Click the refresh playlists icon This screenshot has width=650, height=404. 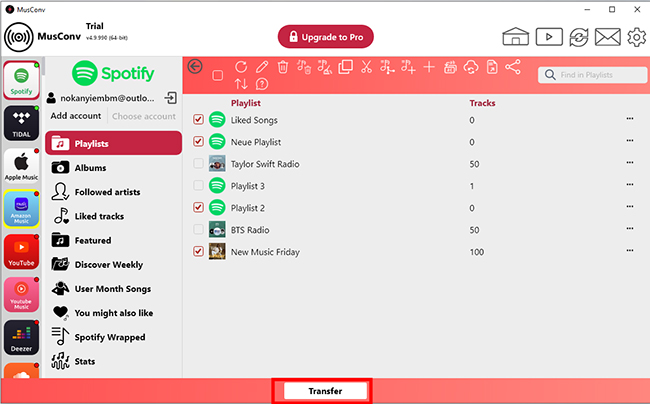pos(241,67)
